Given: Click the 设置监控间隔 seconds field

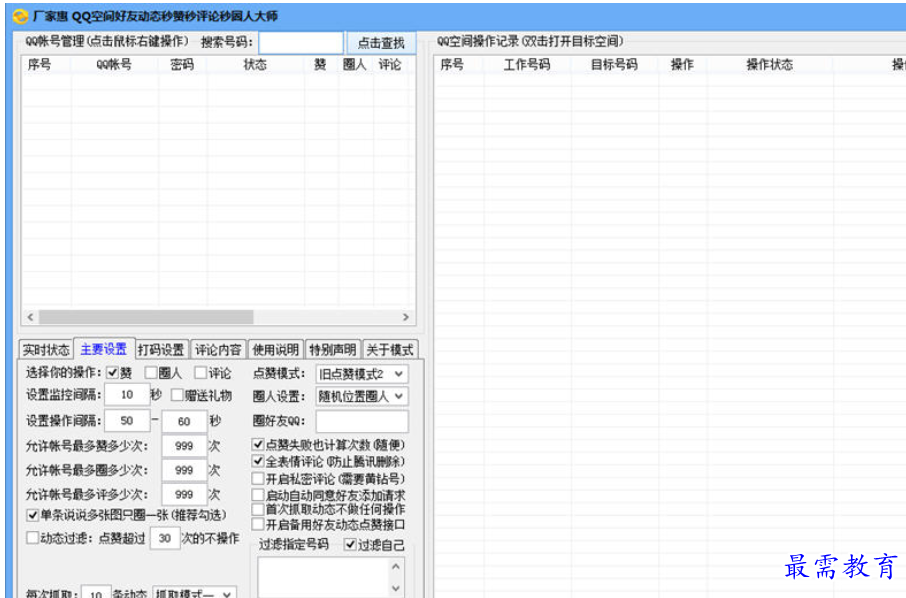Looking at the screenshot, I should pyautogui.click(x=127, y=395).
